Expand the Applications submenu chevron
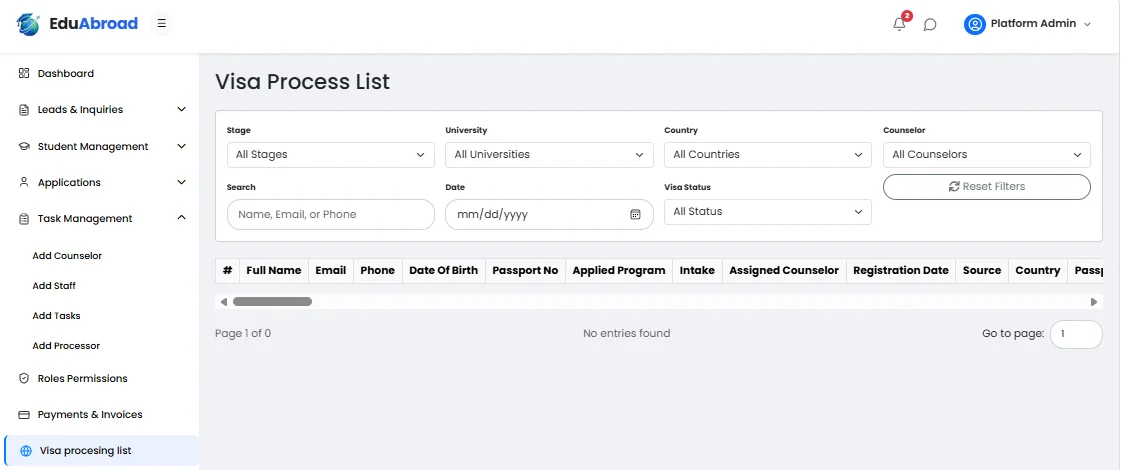 tap(182, 182)
